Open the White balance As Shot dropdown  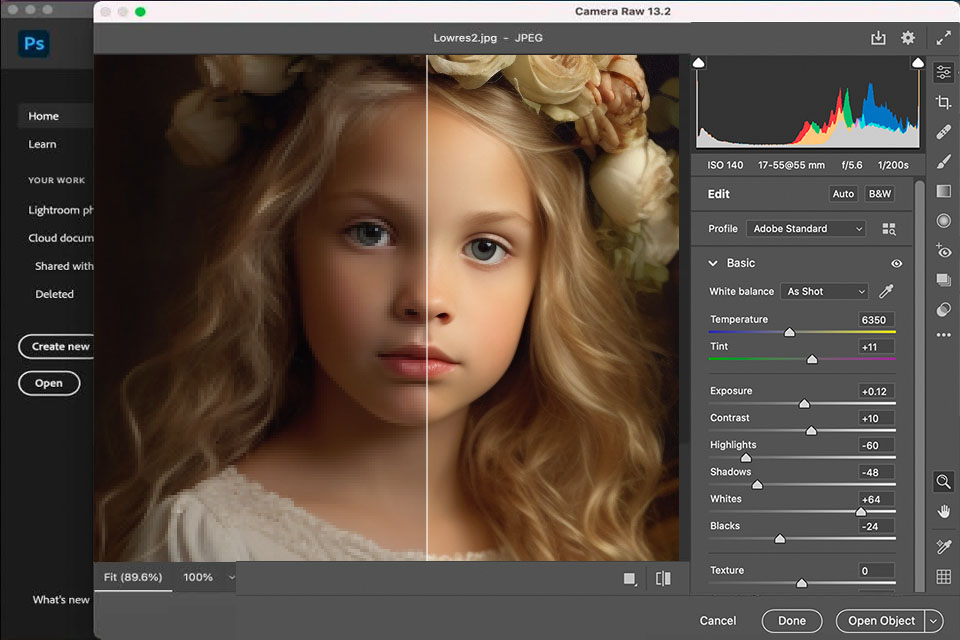pyautogui.click(x=824, y=292)
